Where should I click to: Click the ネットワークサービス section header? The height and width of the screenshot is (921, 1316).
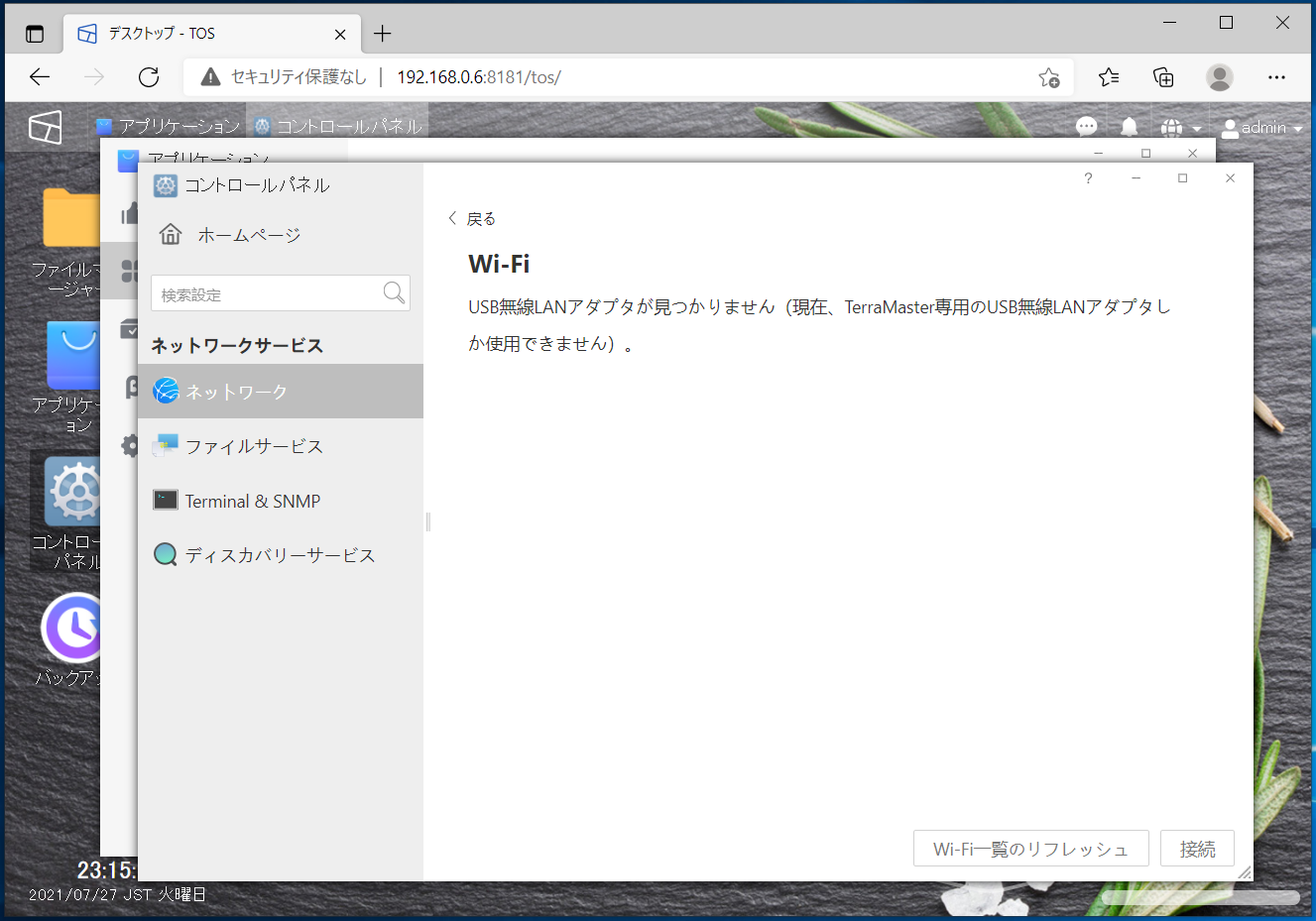point(237,345)
